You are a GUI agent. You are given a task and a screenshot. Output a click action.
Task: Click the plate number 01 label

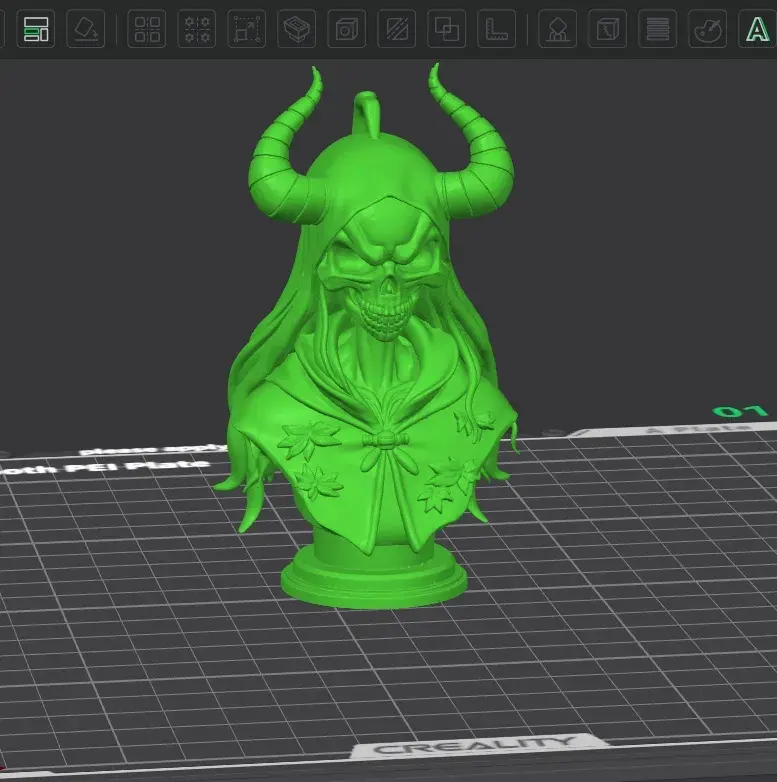click(x=740, y=411)
